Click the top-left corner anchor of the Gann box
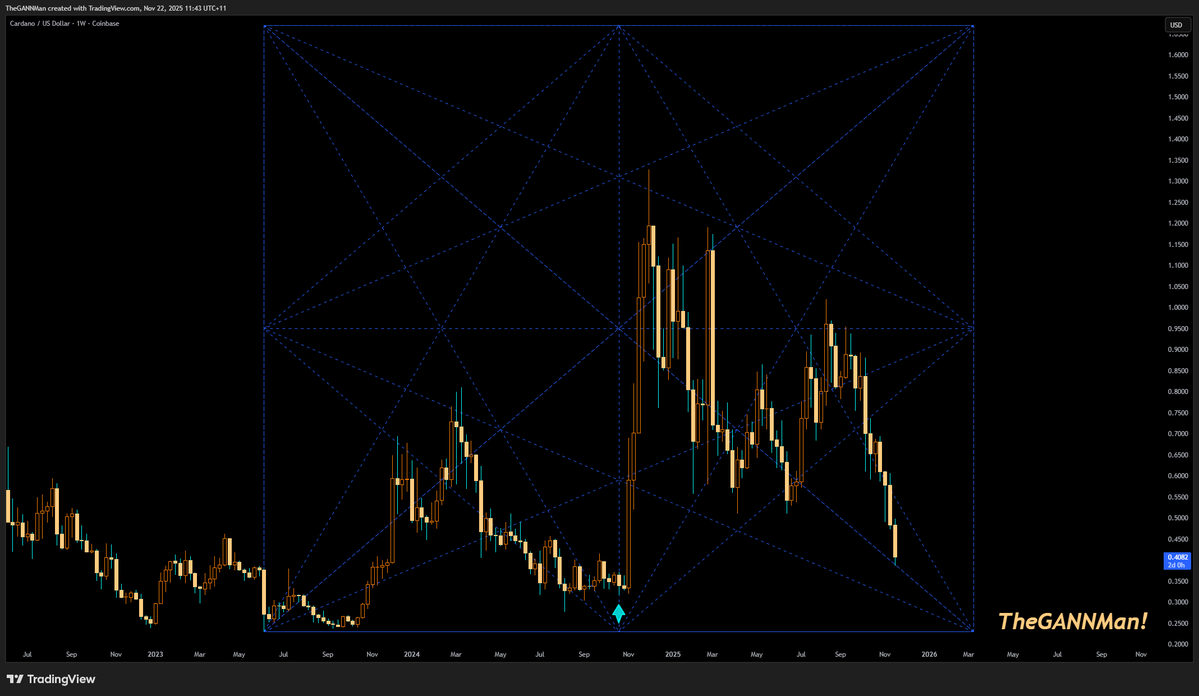Viewport: 1199px width, 696px height. pyautogui.click(x=264, y=27)
